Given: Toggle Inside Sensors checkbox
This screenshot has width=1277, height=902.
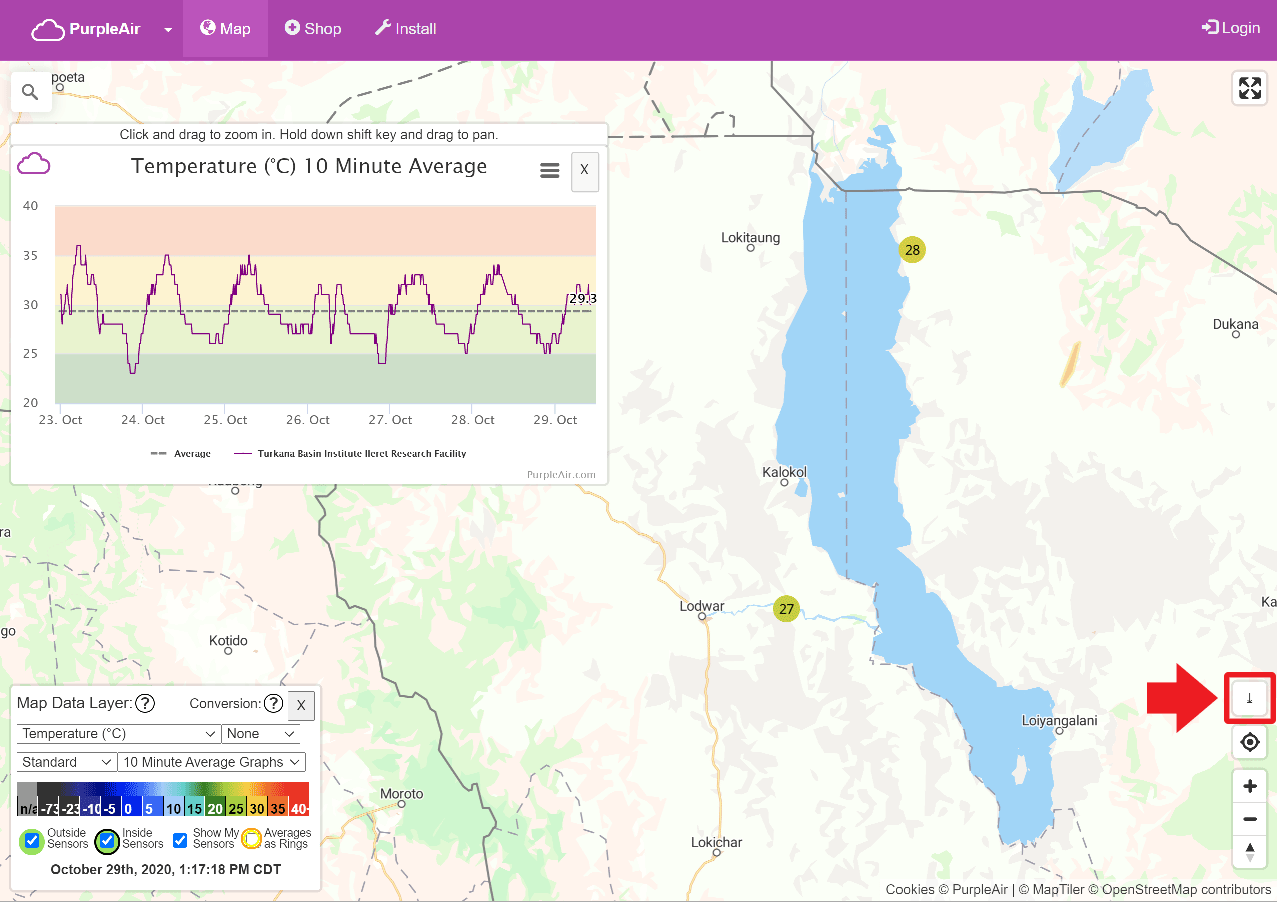Looking at the screenshot, I should point(107,840).
